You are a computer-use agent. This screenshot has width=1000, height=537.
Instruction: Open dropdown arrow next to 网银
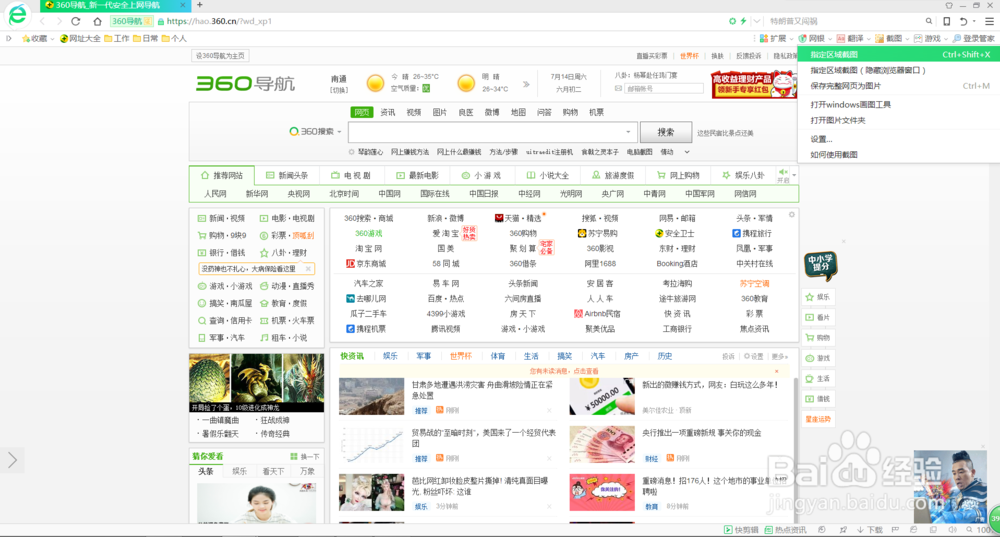830,39
